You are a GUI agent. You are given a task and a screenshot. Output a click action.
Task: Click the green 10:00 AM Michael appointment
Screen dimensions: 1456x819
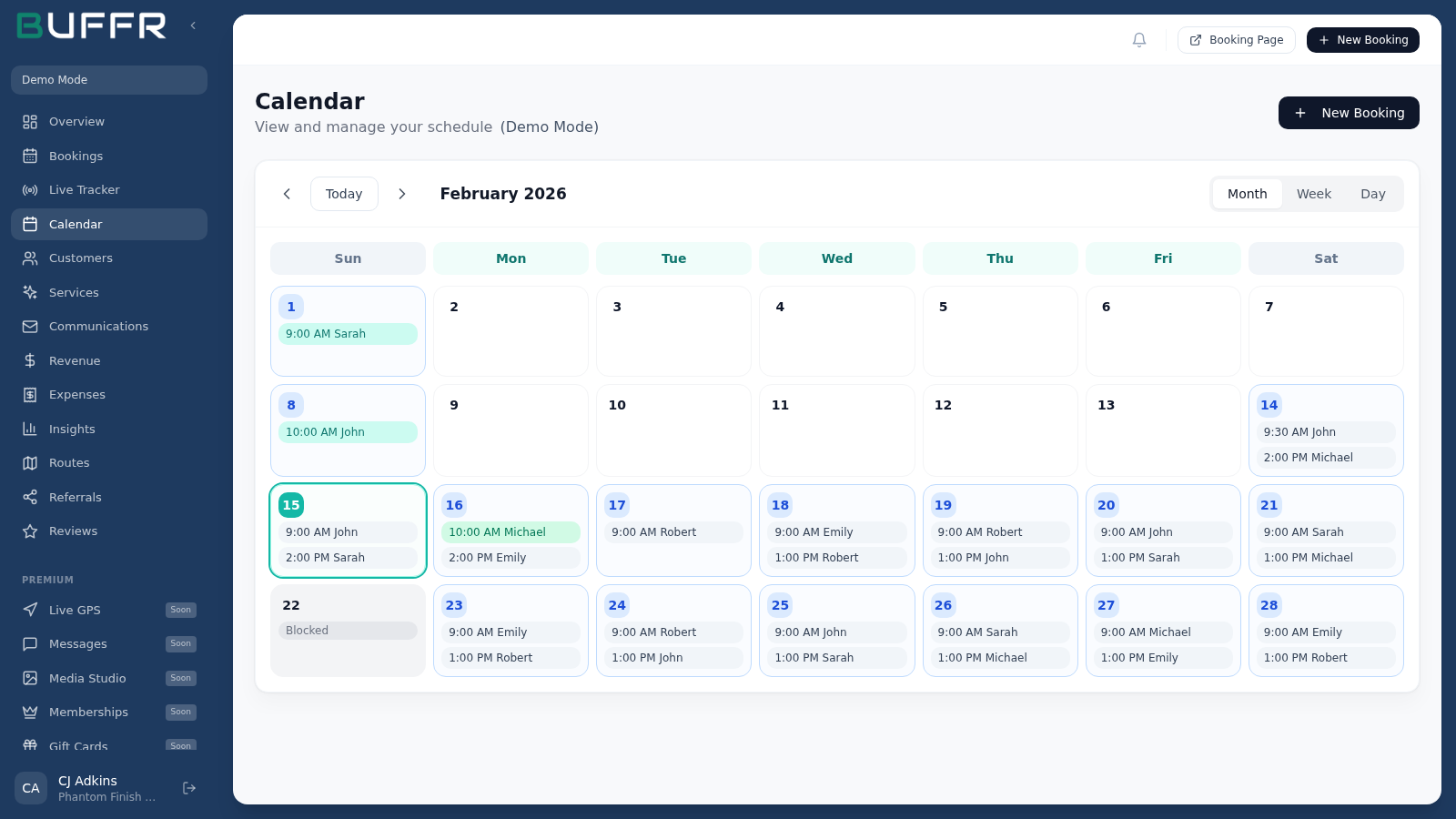[511, 531]
